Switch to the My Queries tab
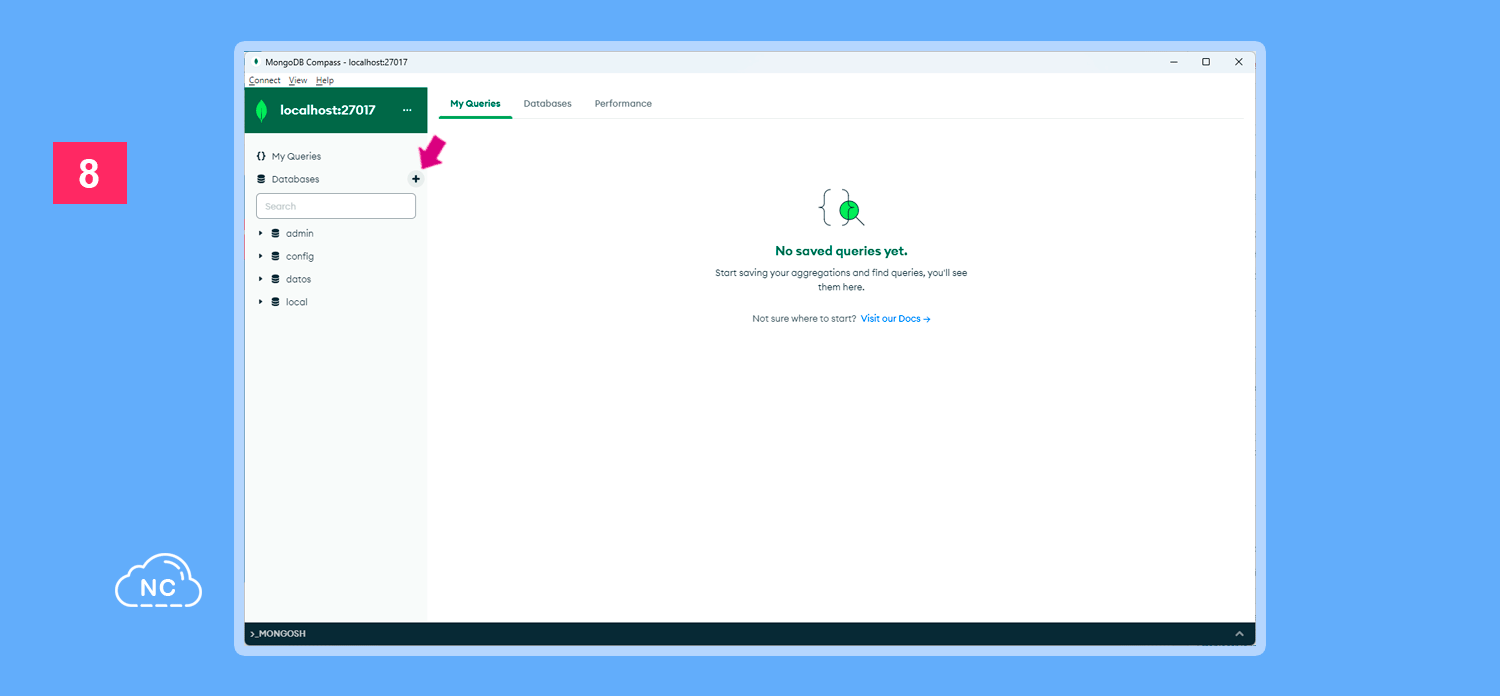 pos(475,104)
